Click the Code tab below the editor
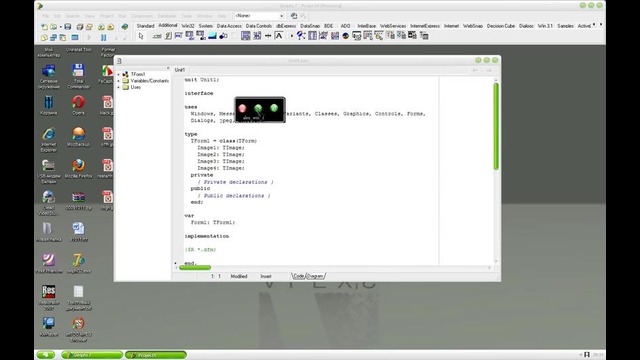The image size is (640, 360). [299, 276]
